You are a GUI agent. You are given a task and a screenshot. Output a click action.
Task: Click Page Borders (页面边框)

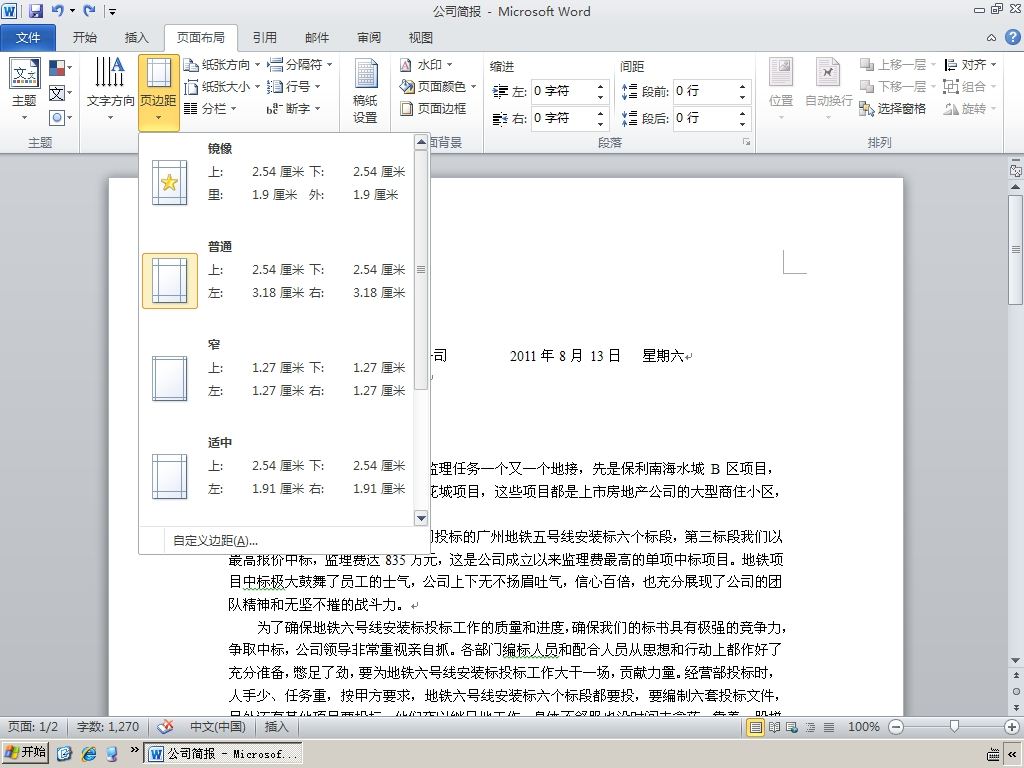click(434, 108)
